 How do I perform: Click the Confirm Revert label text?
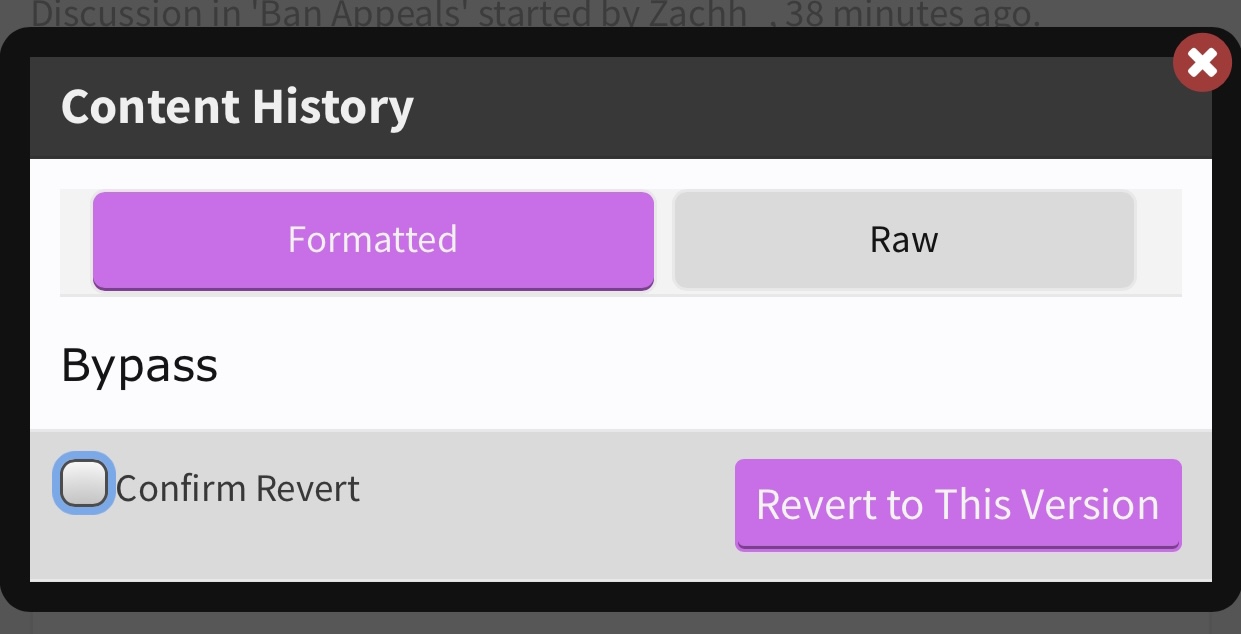tap(238, 489)
